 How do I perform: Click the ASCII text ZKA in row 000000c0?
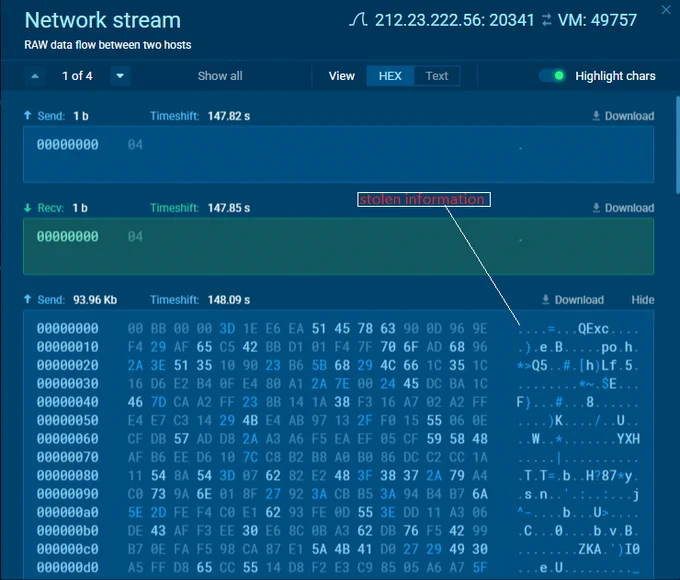point(589,549)
